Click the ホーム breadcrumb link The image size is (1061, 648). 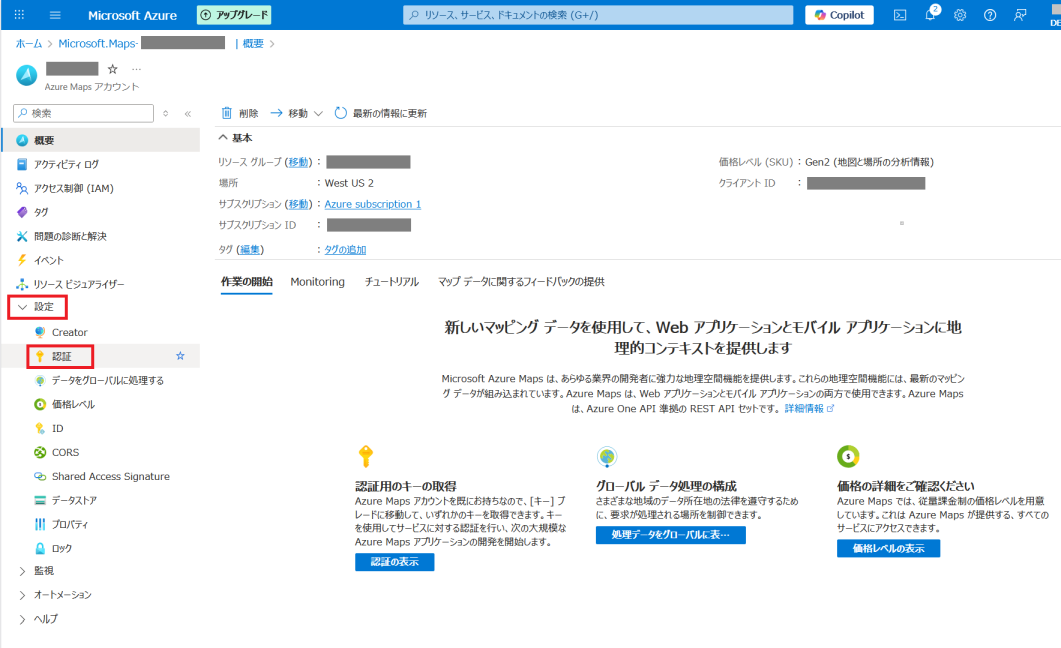(28, 43)
